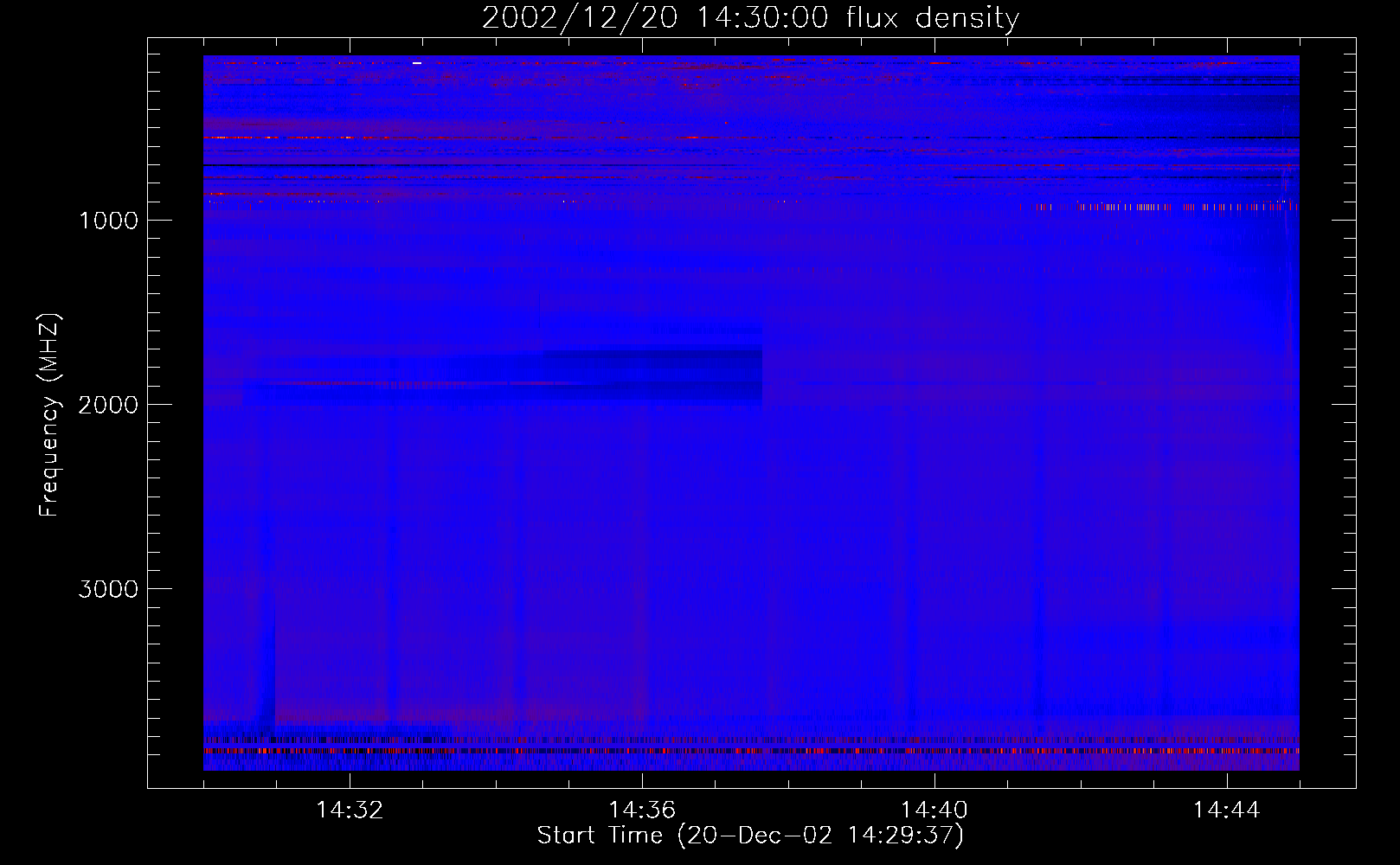Click the small white mark at top of spectrogram

pyautogui.click(x=417, y=62)
